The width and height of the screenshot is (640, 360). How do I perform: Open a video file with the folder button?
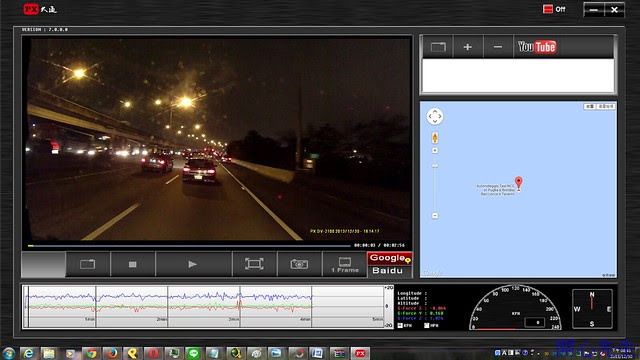click(88, 264)
